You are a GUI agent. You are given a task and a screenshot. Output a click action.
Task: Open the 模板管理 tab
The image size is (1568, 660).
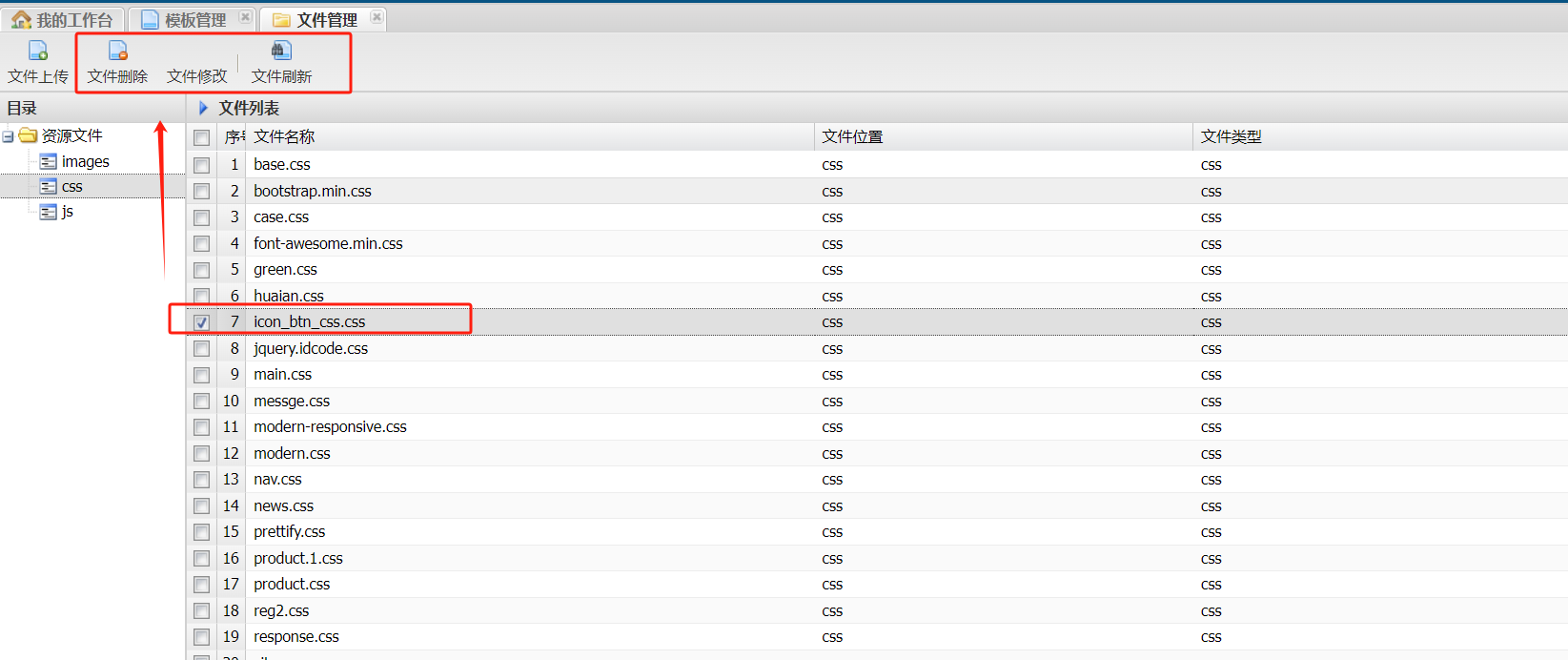186,20
